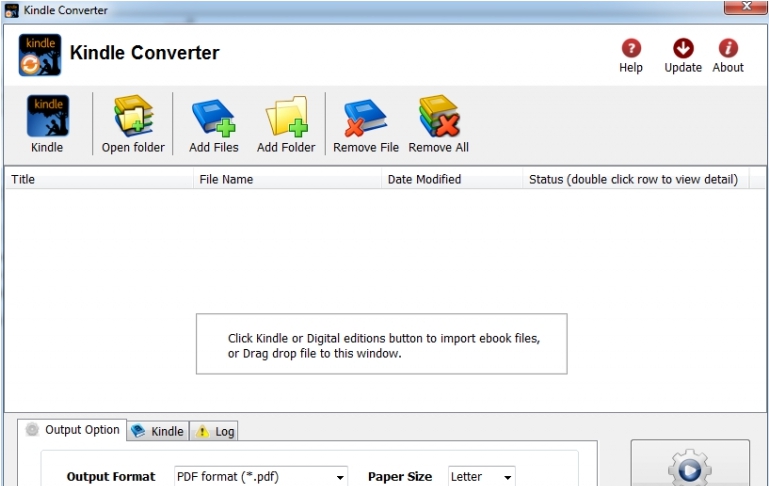Sort by the Date Modified column header

[452, 179]
